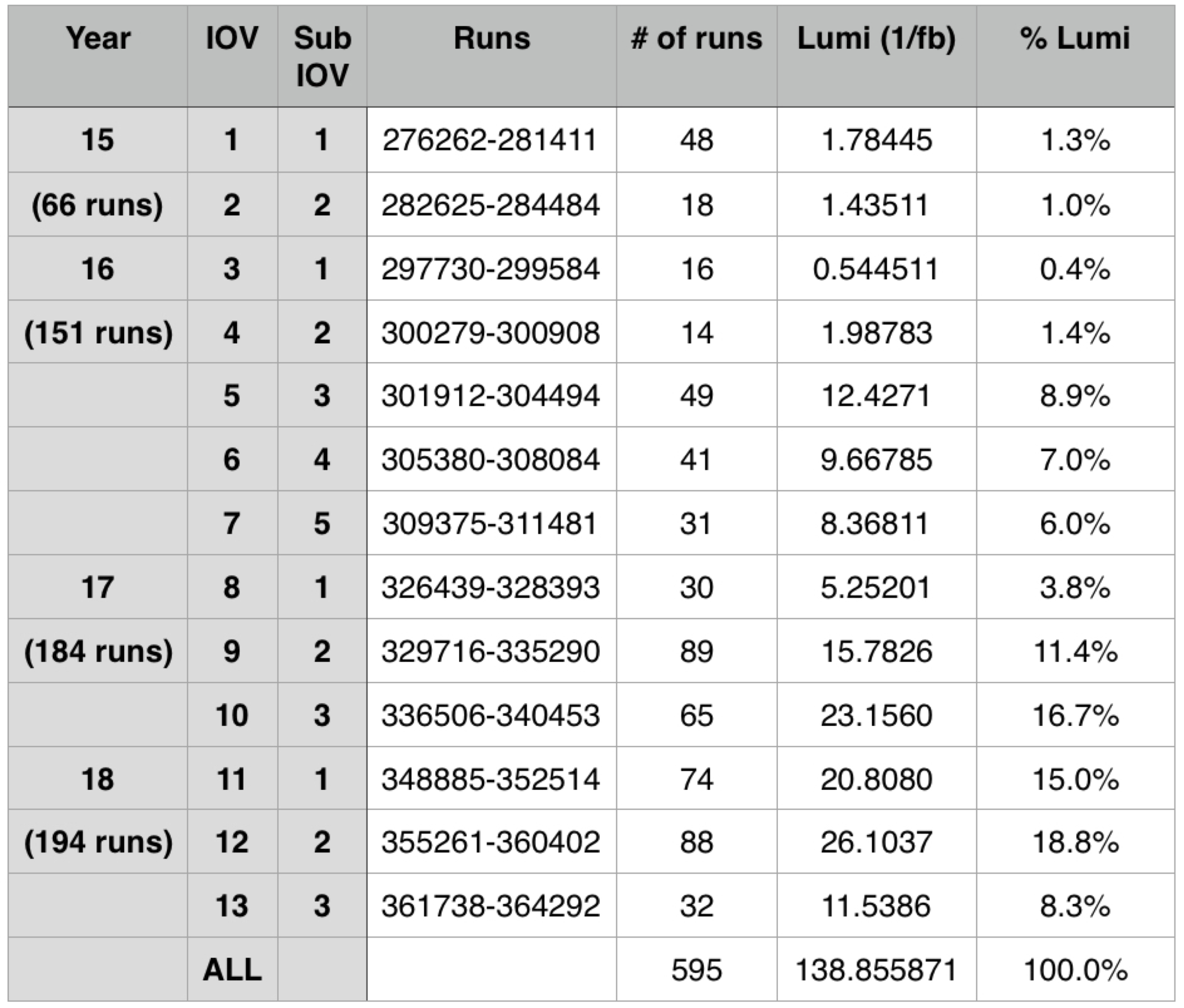1184x1008 pixels.
Task: Click the (151 runs) year cell
Action: tap(98, 333)
